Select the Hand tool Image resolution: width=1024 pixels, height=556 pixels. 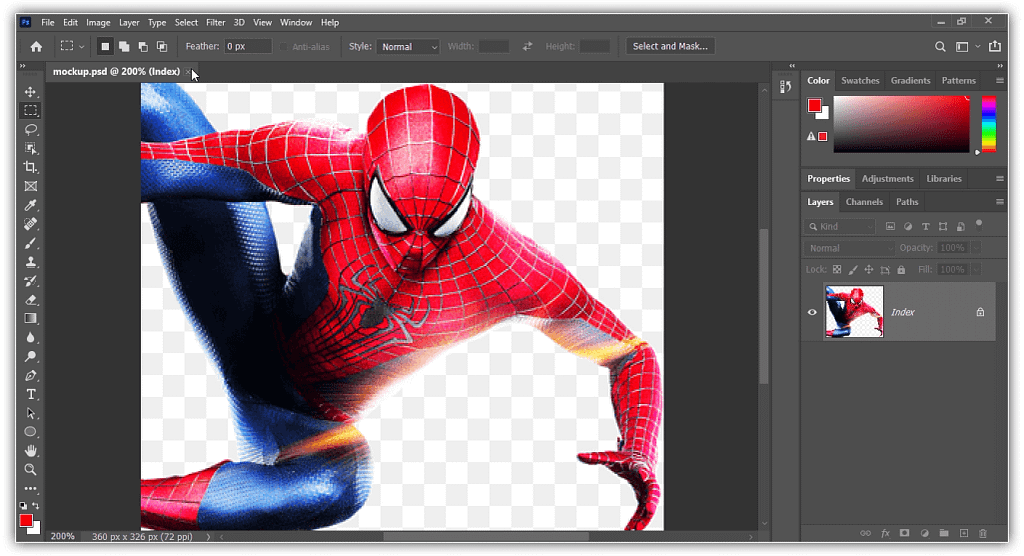[31, 451]
